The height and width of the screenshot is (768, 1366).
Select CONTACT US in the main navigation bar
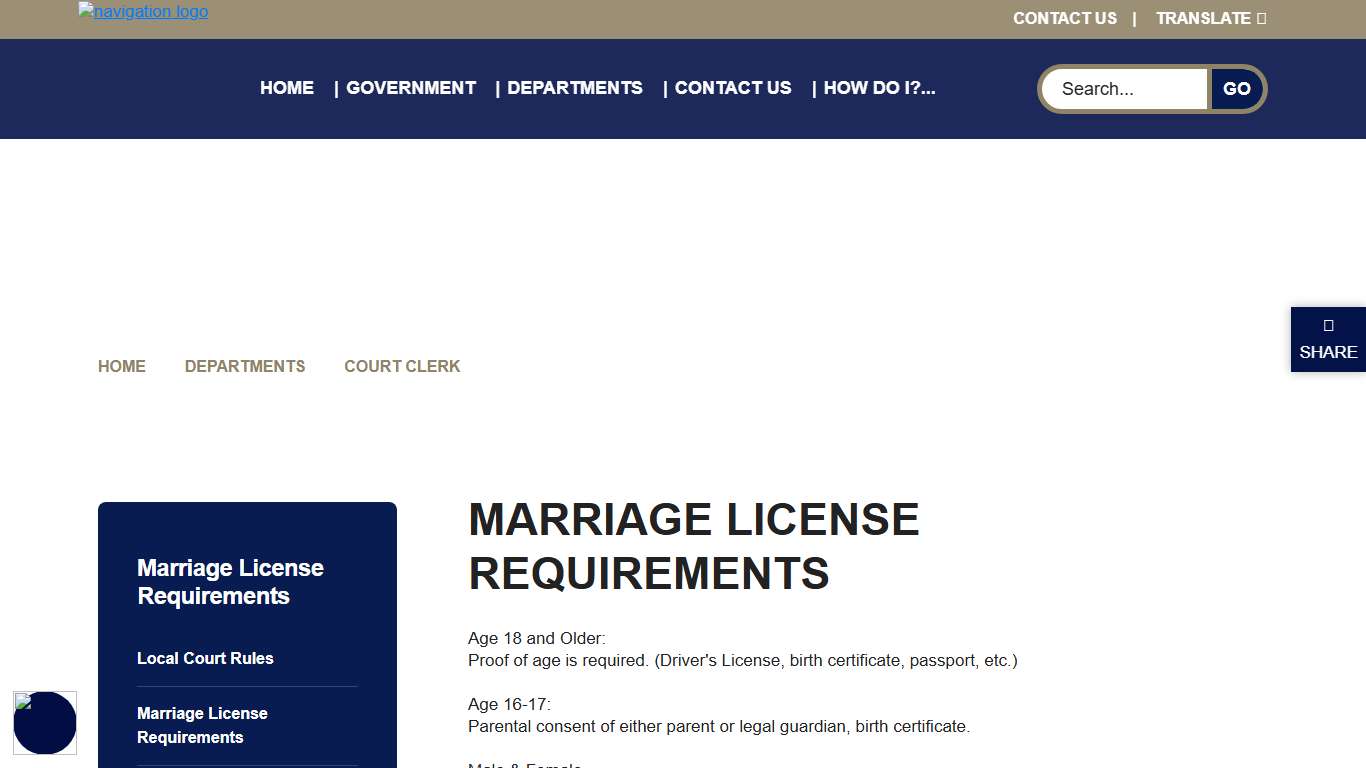[732, 88]
